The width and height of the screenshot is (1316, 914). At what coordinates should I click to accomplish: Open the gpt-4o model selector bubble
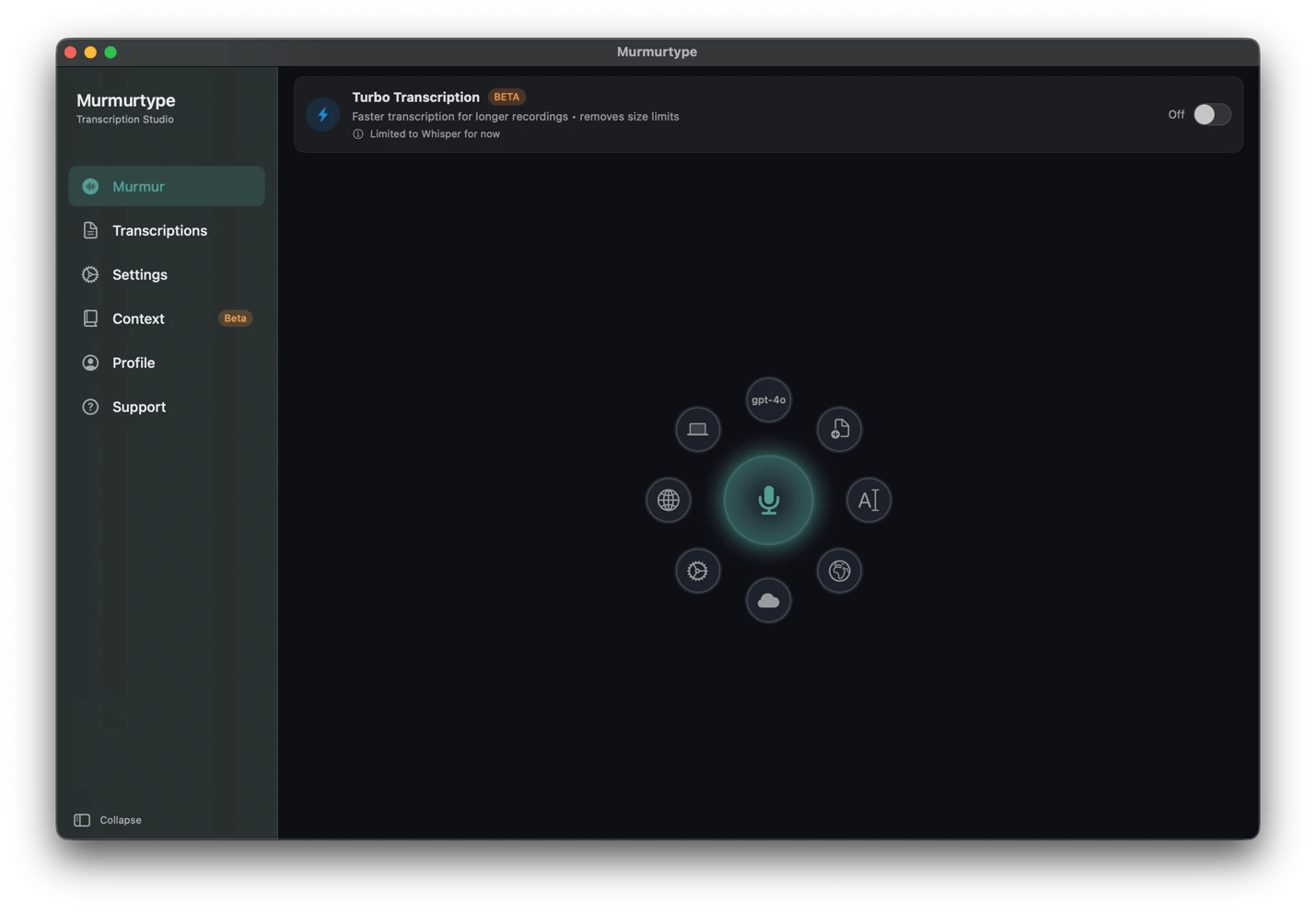(x=768, y=399)
